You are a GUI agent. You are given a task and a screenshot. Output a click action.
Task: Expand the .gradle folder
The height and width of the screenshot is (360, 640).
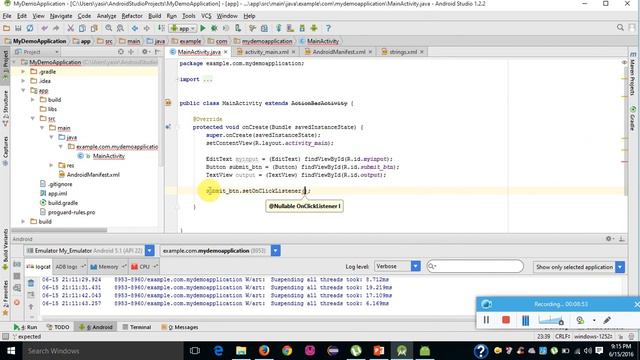tap(23, 71)
